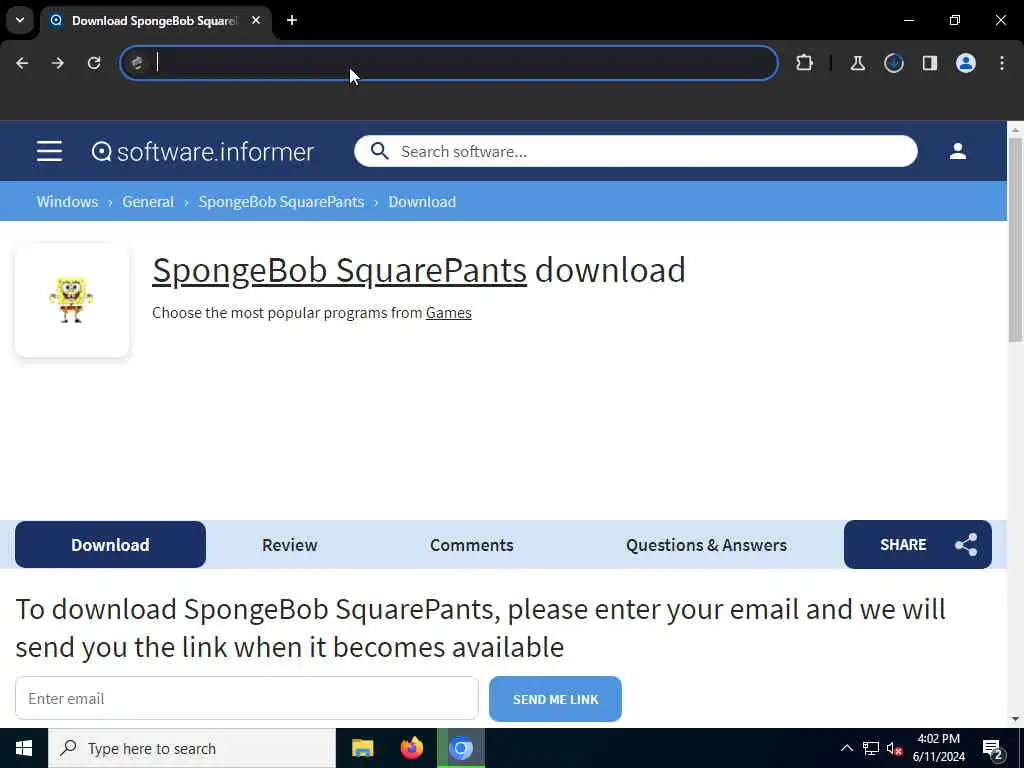Open the Software Informer hamburger menu

click(50, 151)
